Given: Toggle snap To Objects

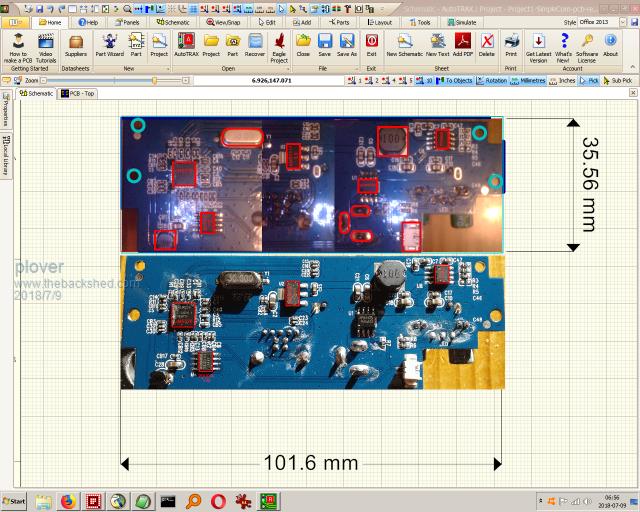Looking at the screenshot, I should [456, 79].
